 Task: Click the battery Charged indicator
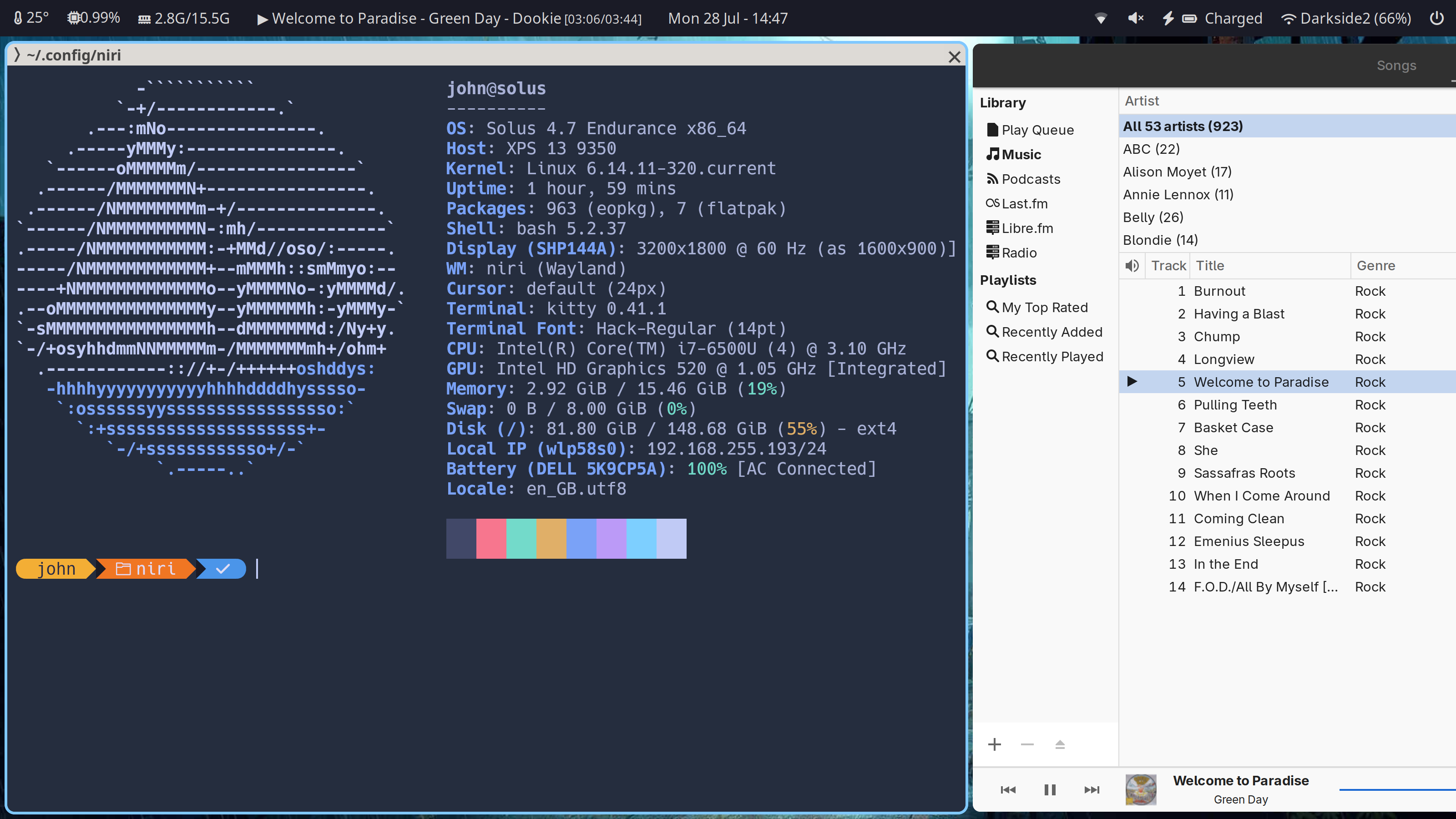pos(1212,18)
